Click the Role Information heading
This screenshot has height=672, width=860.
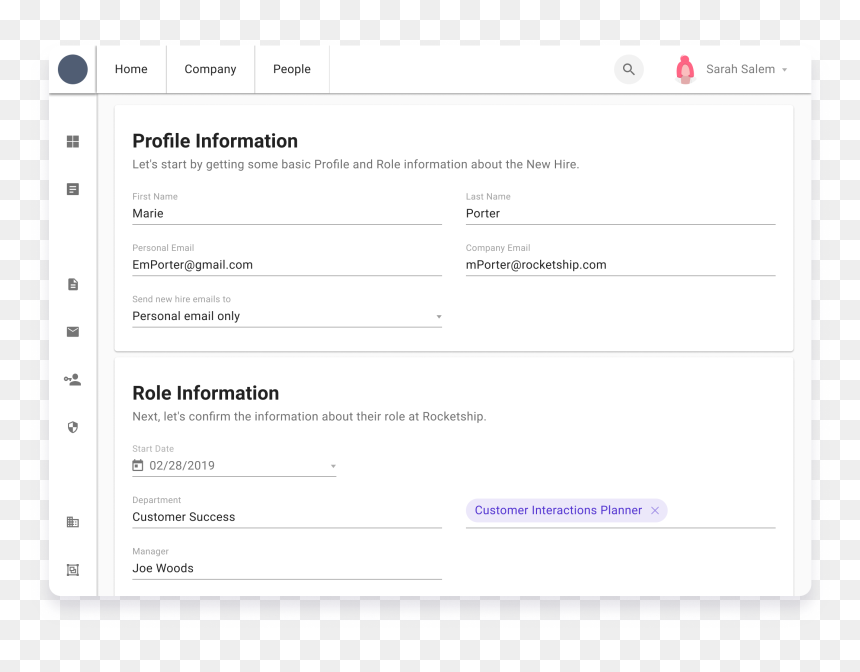pyautogui.click(x=206, y=393)
